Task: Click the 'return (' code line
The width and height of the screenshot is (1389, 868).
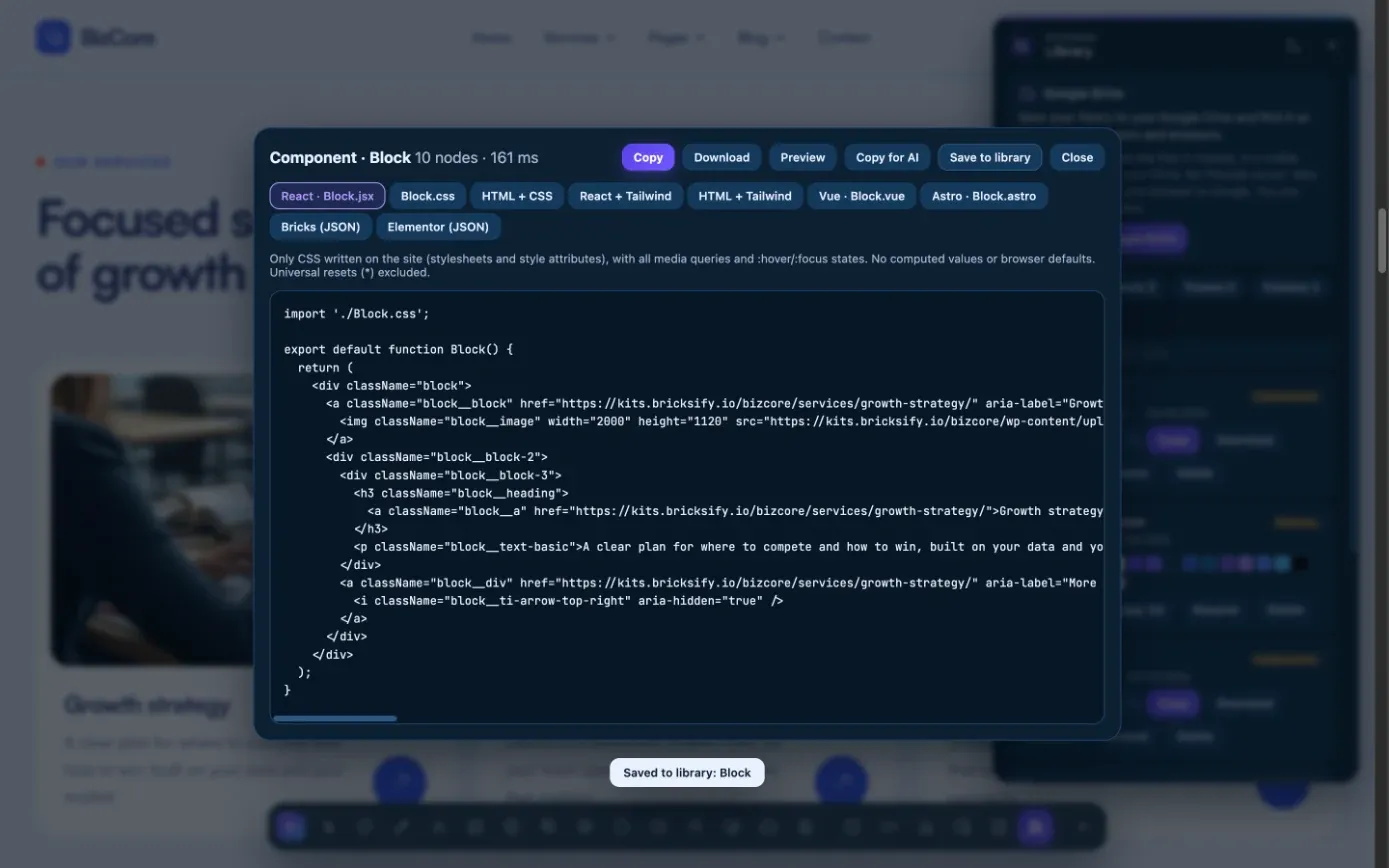Action: click(x=325, y=367)
